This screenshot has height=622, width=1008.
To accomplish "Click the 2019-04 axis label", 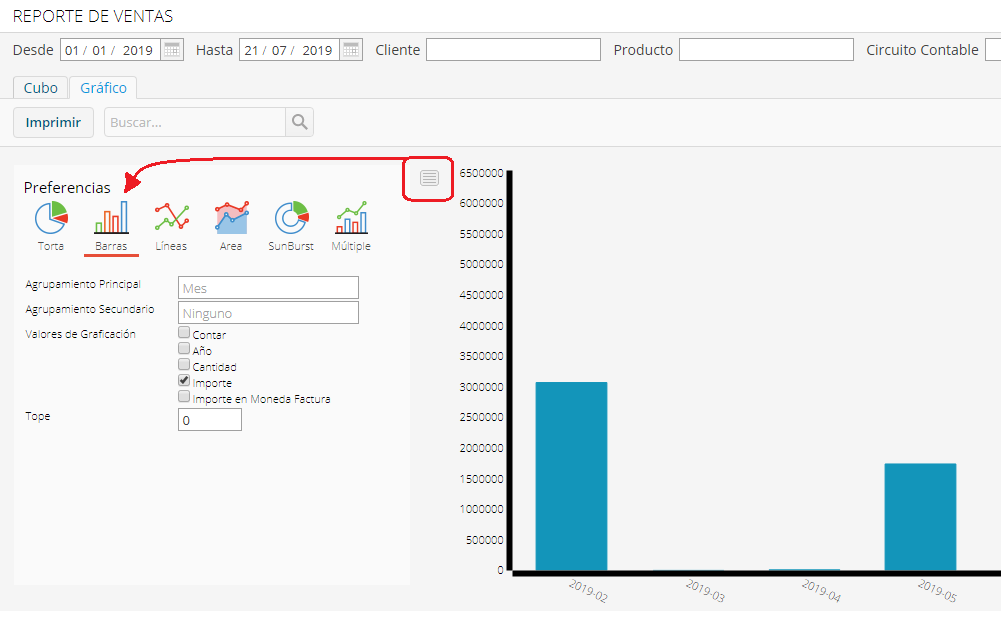I will tap(821, 591).
